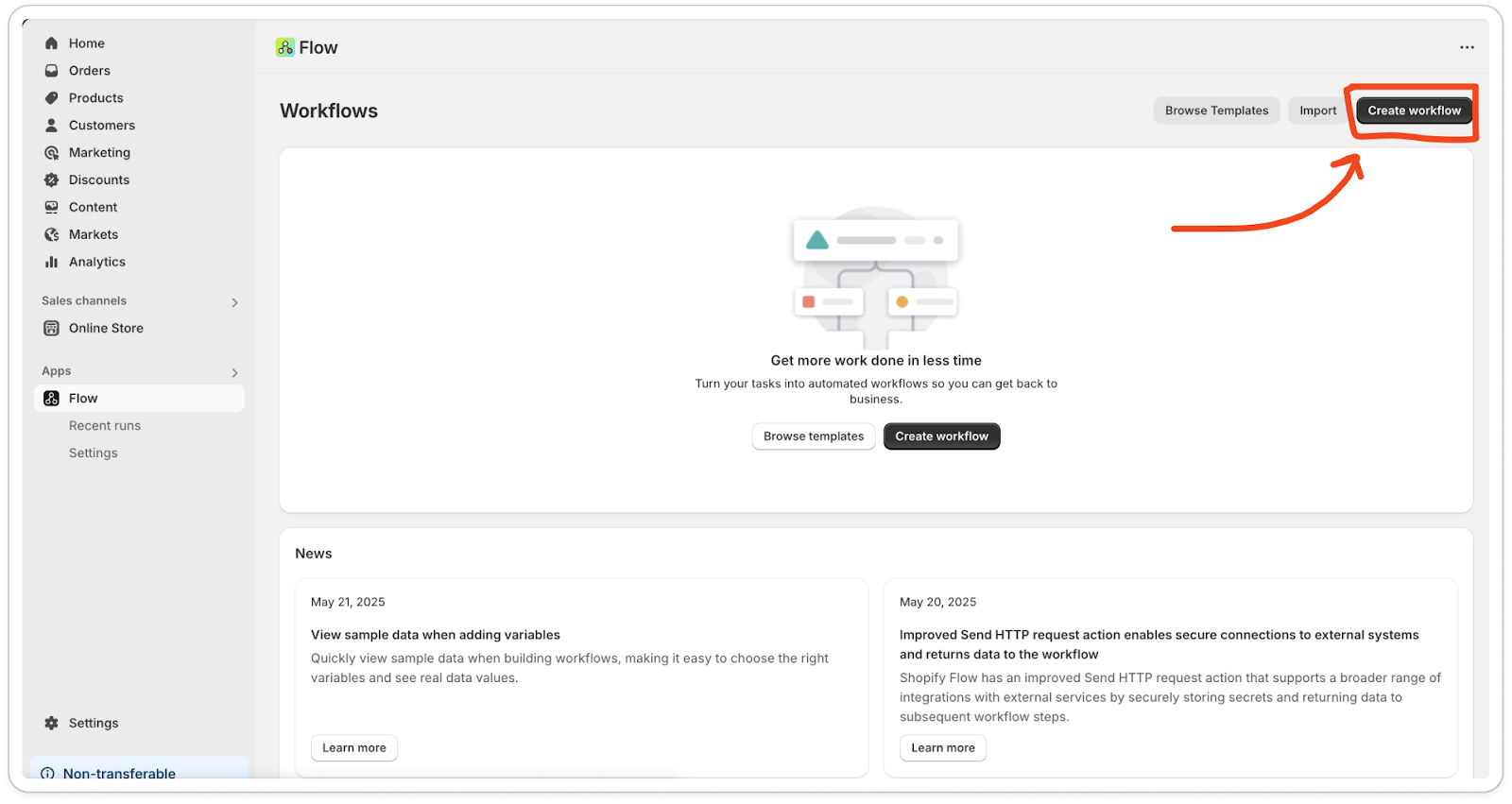Select the Flow app entry in sidebar
Viewport: 1512px width, 804px height.
point(139,399)
